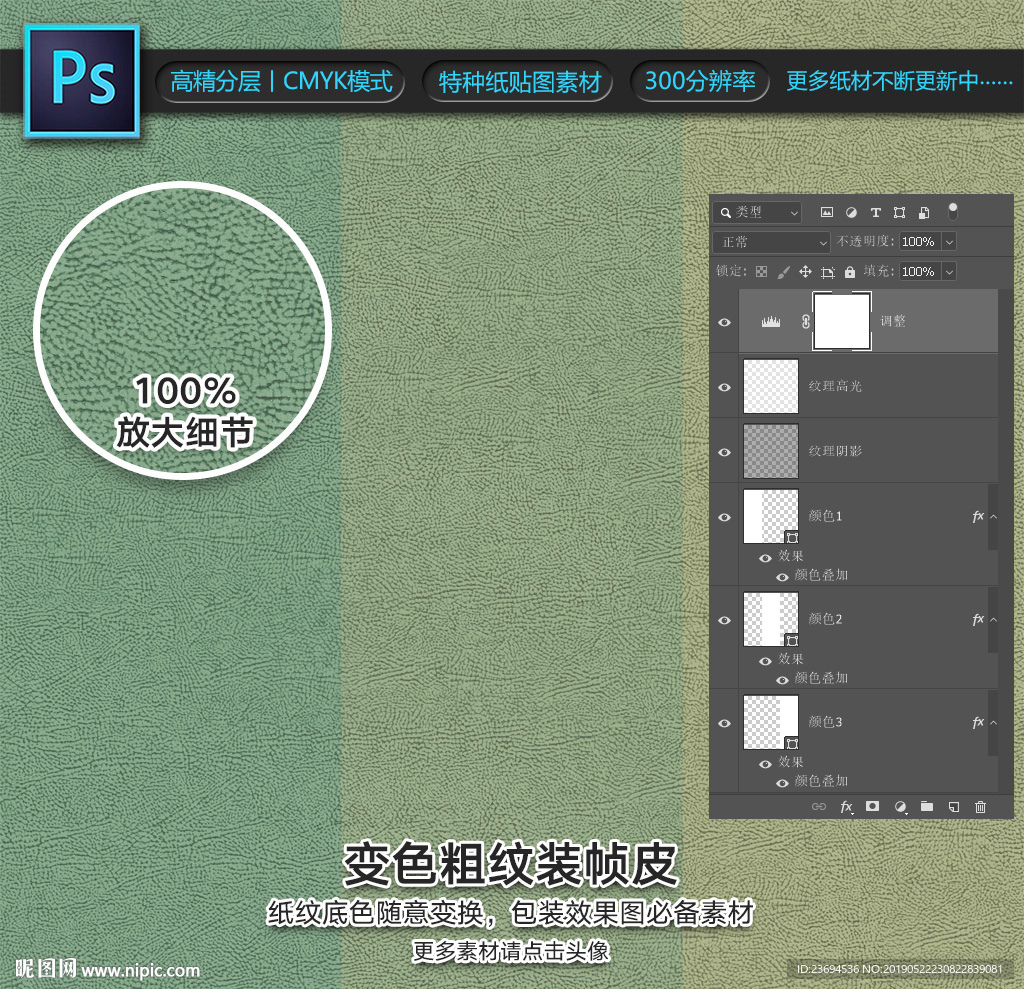Click fx icon on 颜色1 layer
The height and width of the screenshot is (989, 1024).
tap(978, 517)
